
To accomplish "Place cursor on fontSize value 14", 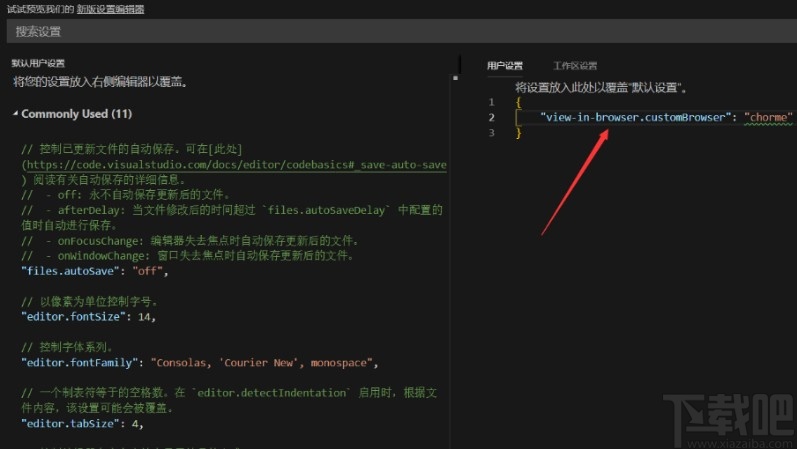I will (144, 317).
